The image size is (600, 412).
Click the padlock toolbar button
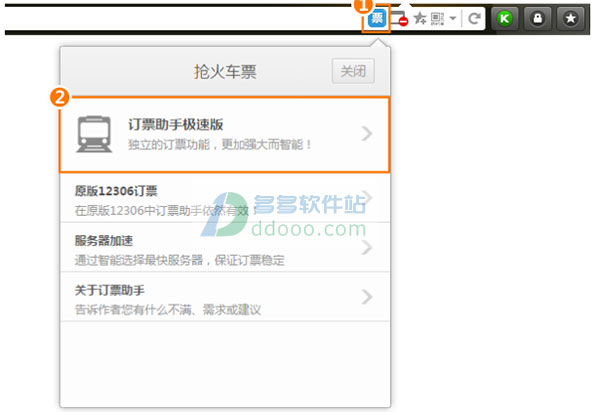pos(538,18)
